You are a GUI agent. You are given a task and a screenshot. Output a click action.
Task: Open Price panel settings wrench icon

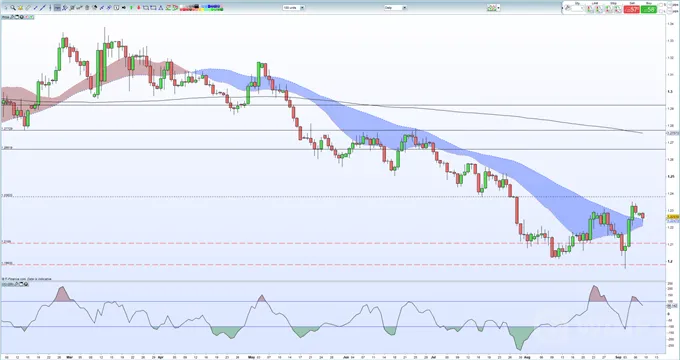coord(12,17)
